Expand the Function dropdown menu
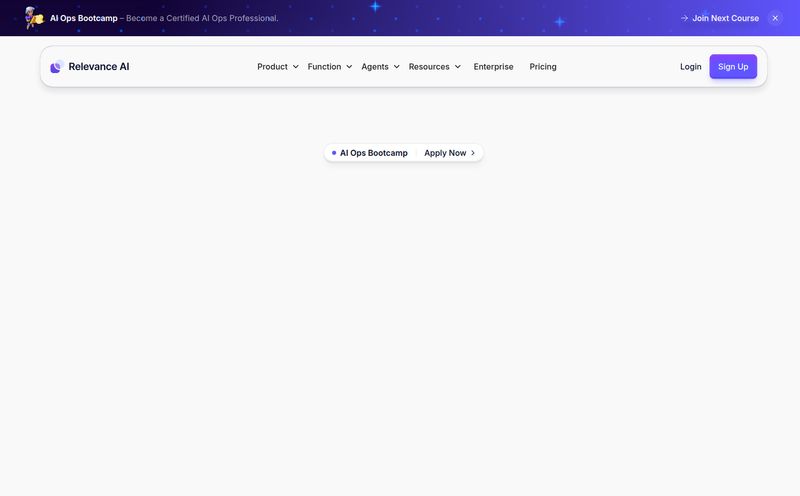The image size is (800, 496). (330, 66)
